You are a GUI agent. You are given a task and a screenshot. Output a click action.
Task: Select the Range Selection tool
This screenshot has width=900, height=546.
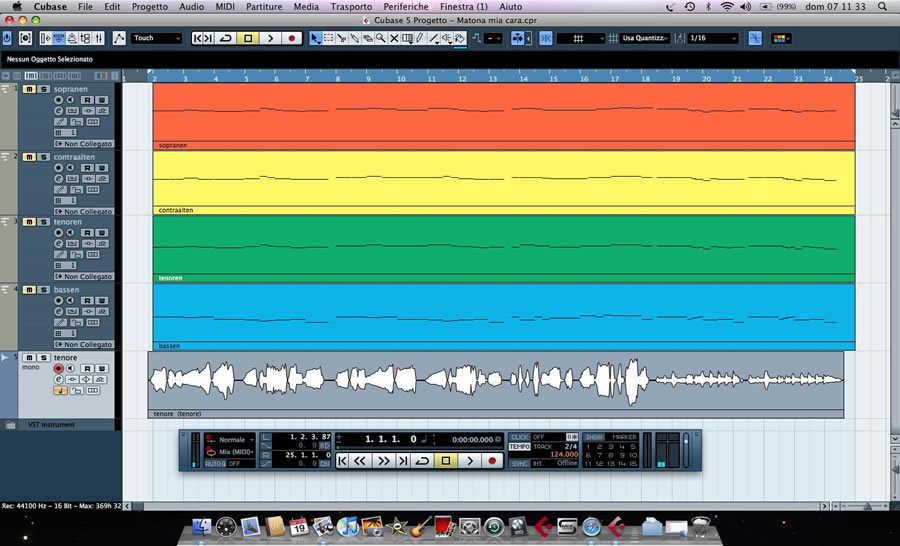pos(328,38)
